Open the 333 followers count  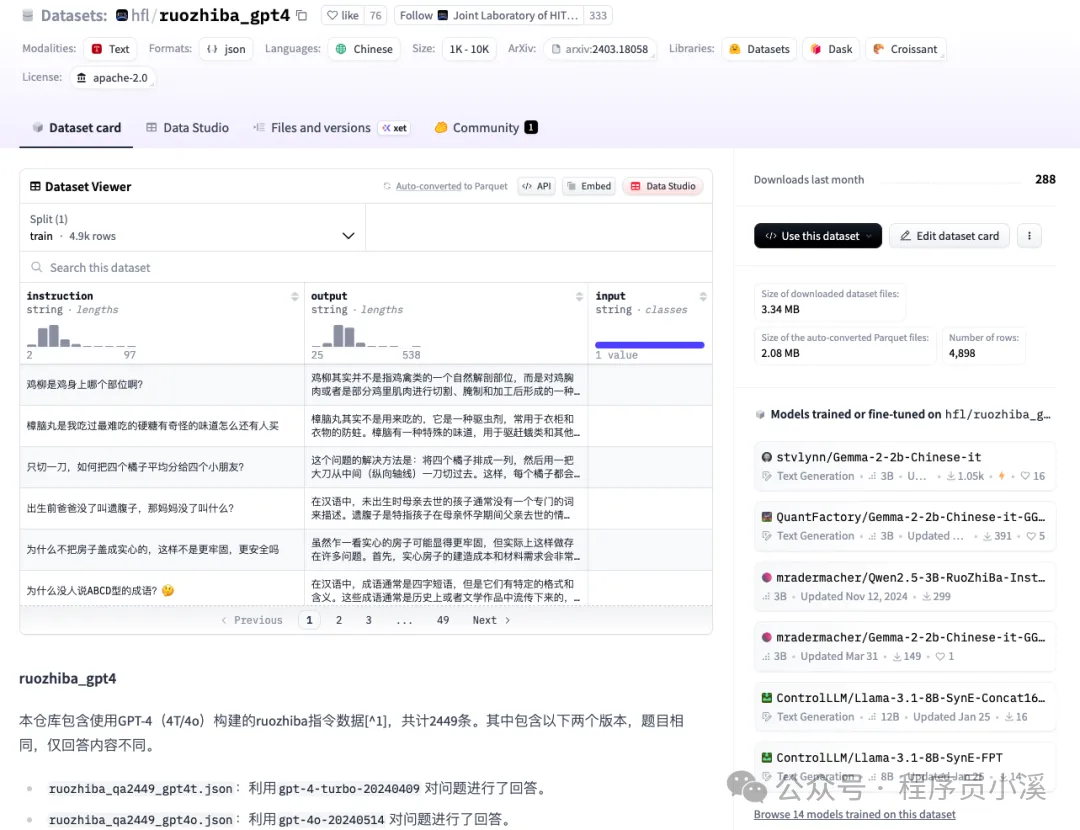click(x=598, y=15)
